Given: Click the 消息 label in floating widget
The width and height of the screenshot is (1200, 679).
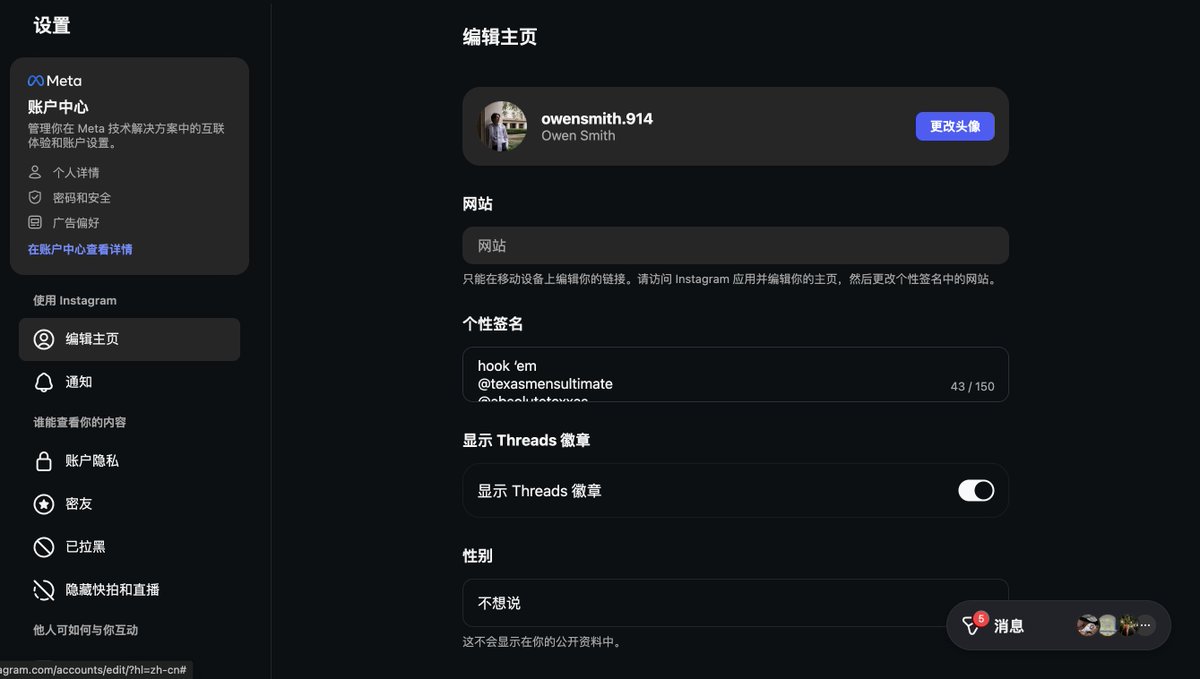Looking at the screenshot, I should pos(1009,626).
